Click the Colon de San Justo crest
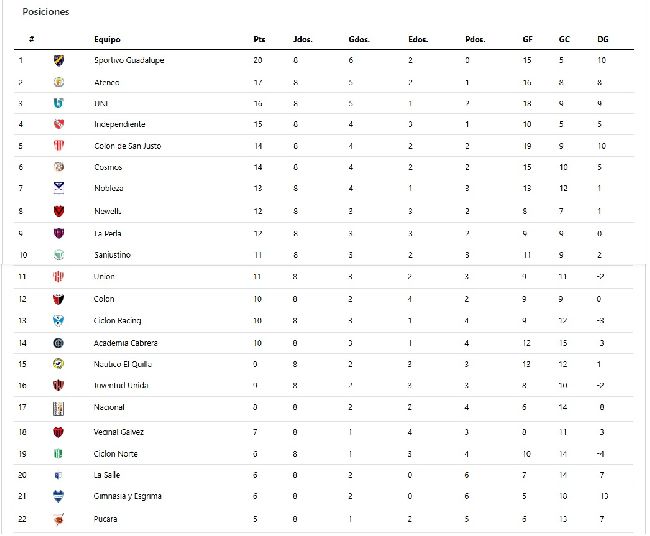 [59, 146]
